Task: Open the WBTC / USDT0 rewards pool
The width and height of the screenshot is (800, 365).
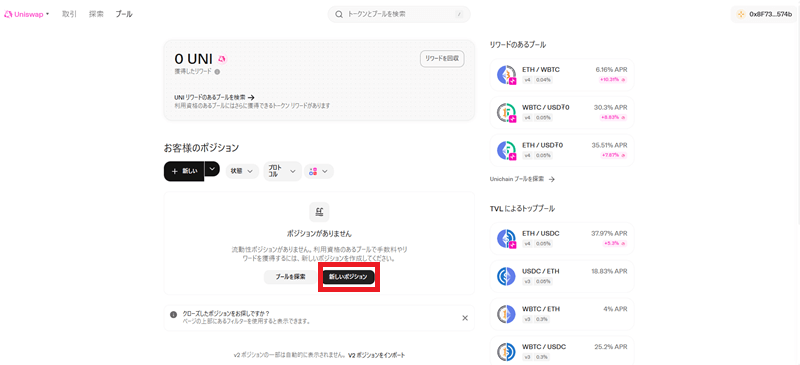Action: [562, 112]
